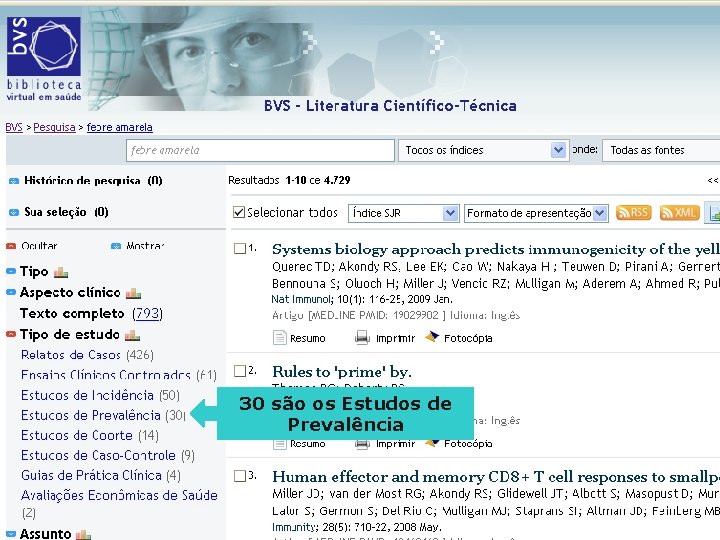The height and width of the screenshot is (540, 720).
Task: Click the Pesquisa breadcrumb link
Action: pyautogui.click(x=54, y=127)
